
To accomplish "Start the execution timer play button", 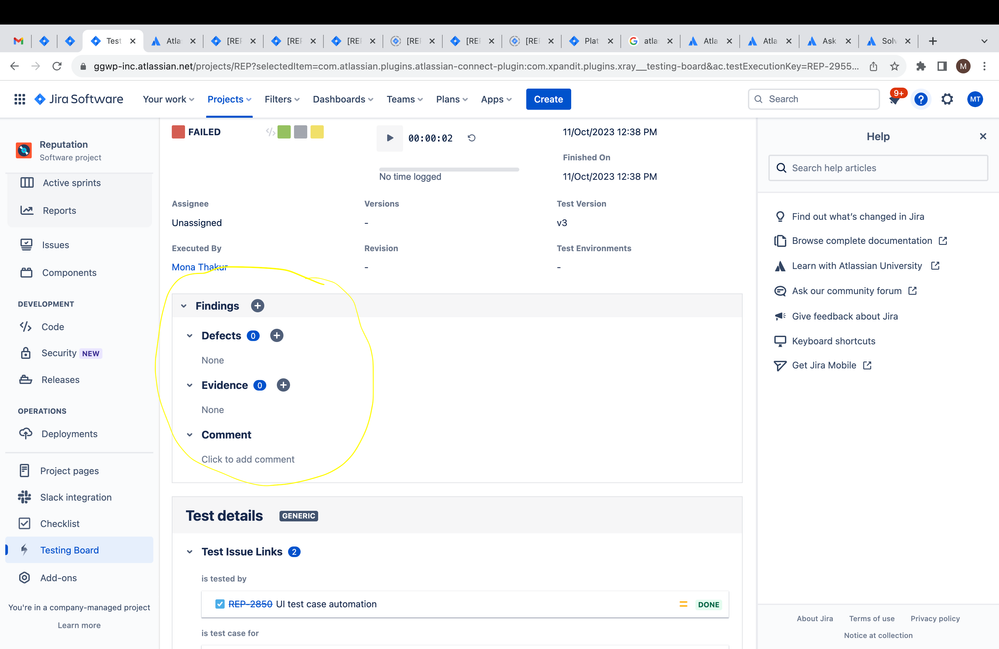I will [390, 138].
